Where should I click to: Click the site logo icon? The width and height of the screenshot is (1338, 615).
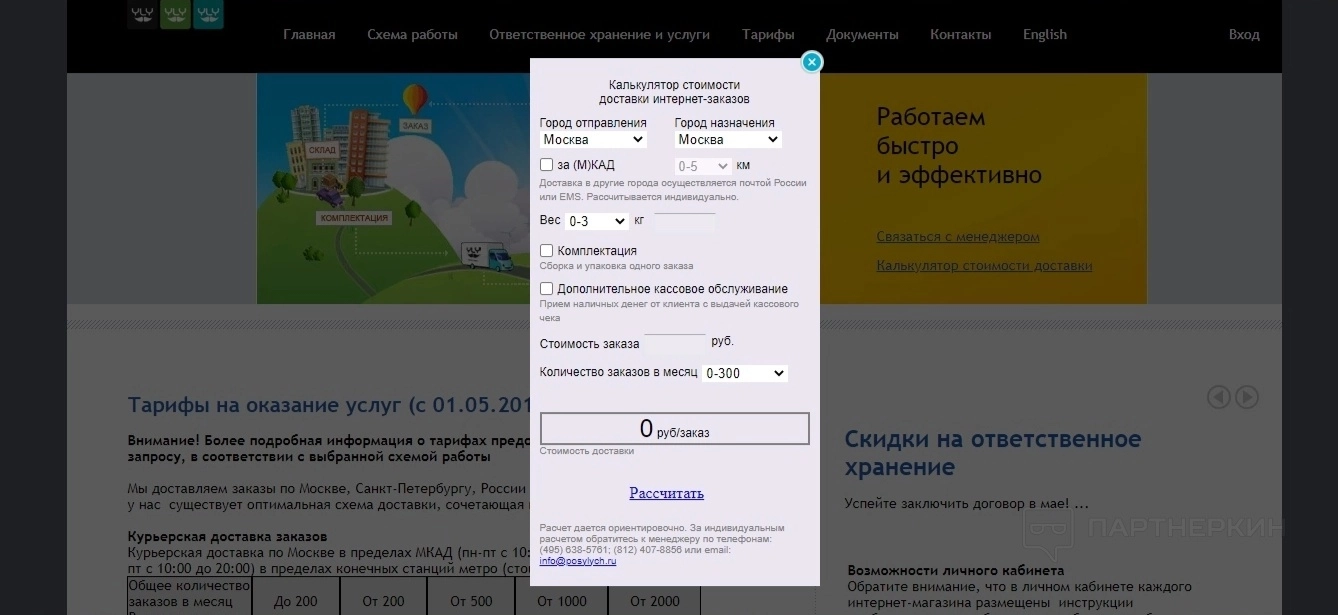176,14
